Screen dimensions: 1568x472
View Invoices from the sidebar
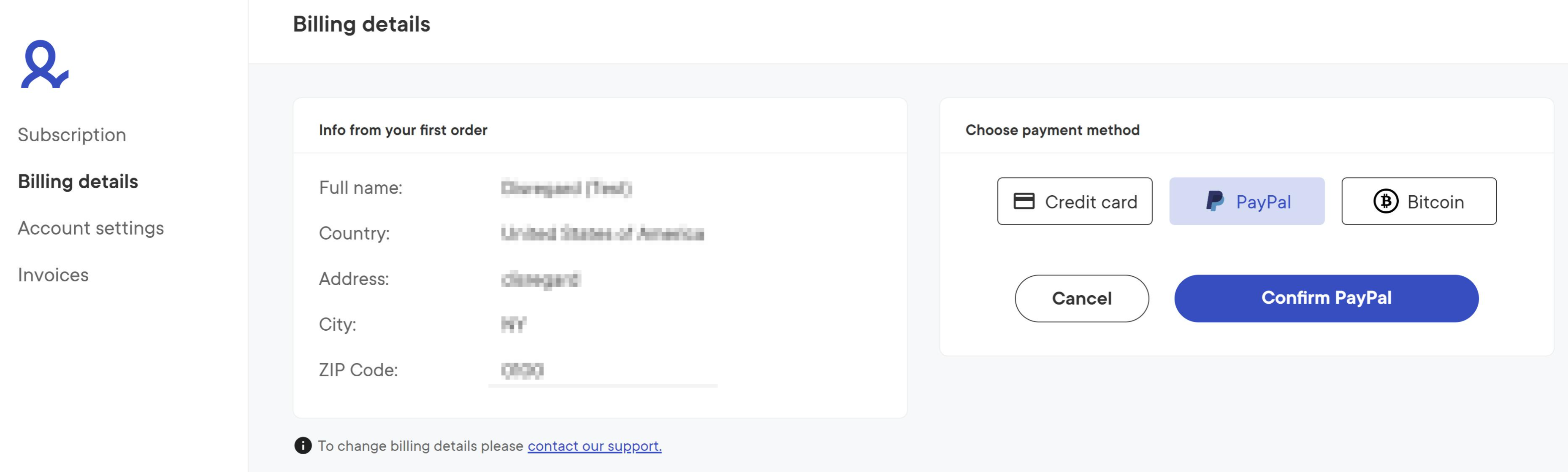click(53, 275)
